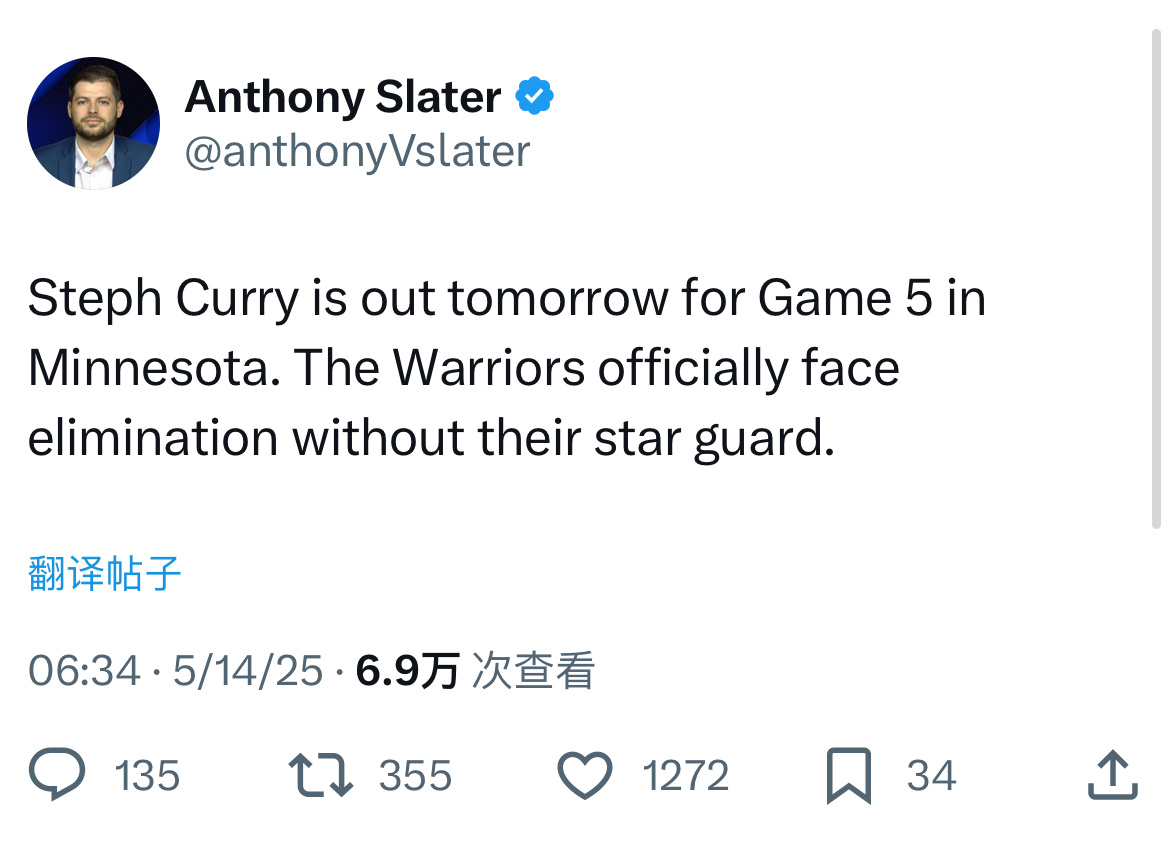Click the blue verified badge

pyautogui.click(x=534, y=96)
